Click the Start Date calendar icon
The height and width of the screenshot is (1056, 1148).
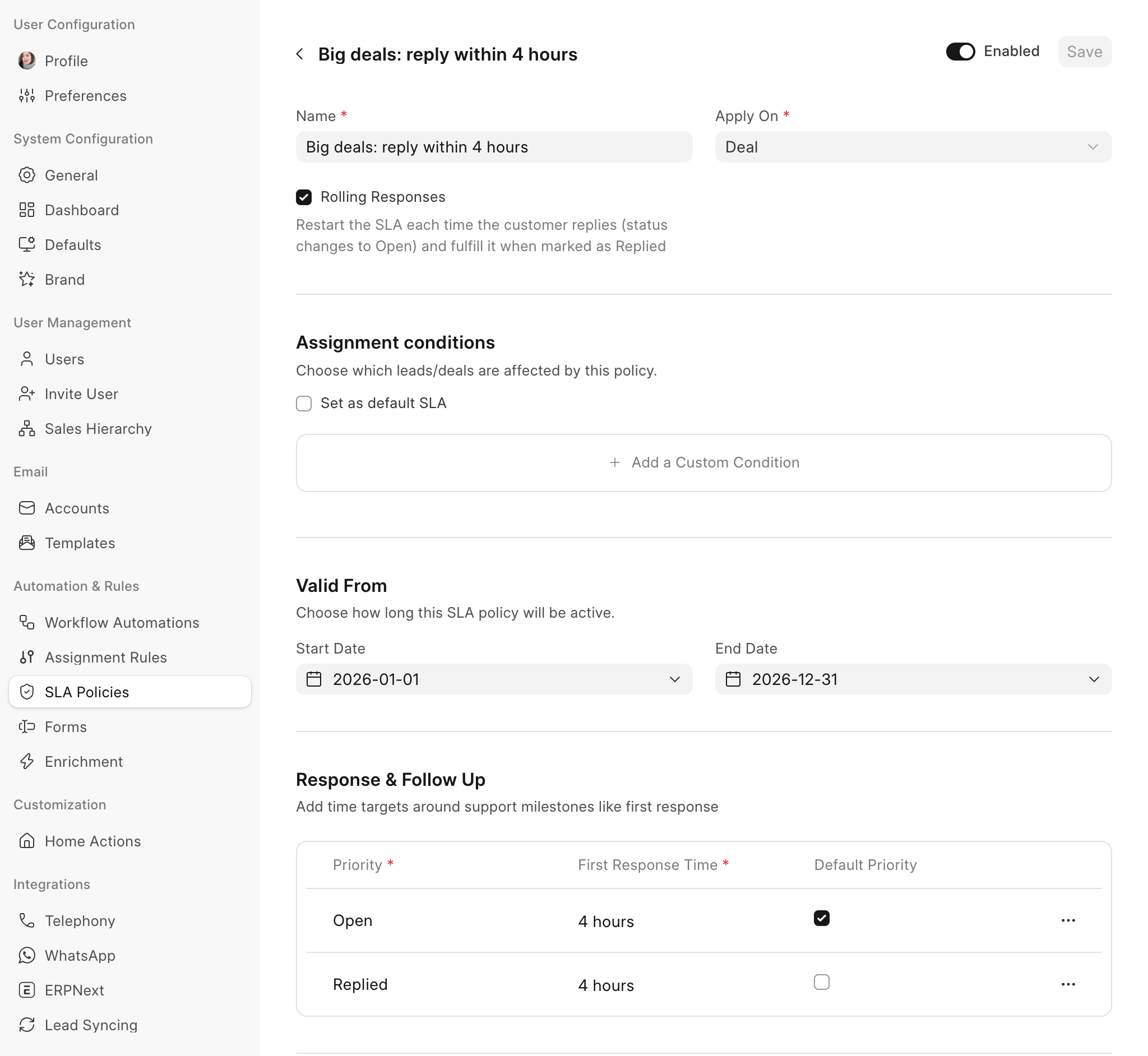click(314, 679)
